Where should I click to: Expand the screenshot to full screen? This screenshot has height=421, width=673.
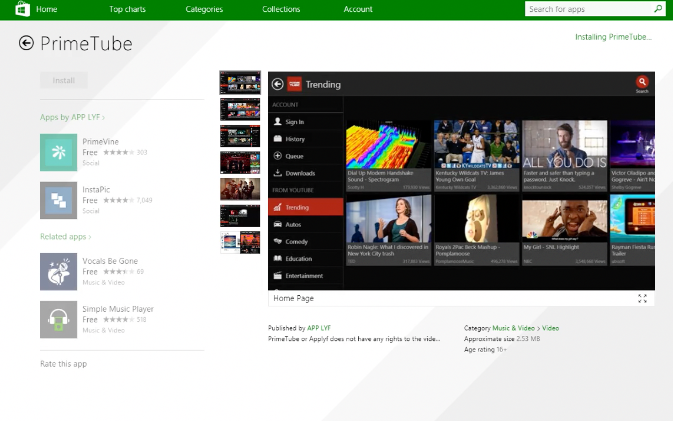pos(642,299)
